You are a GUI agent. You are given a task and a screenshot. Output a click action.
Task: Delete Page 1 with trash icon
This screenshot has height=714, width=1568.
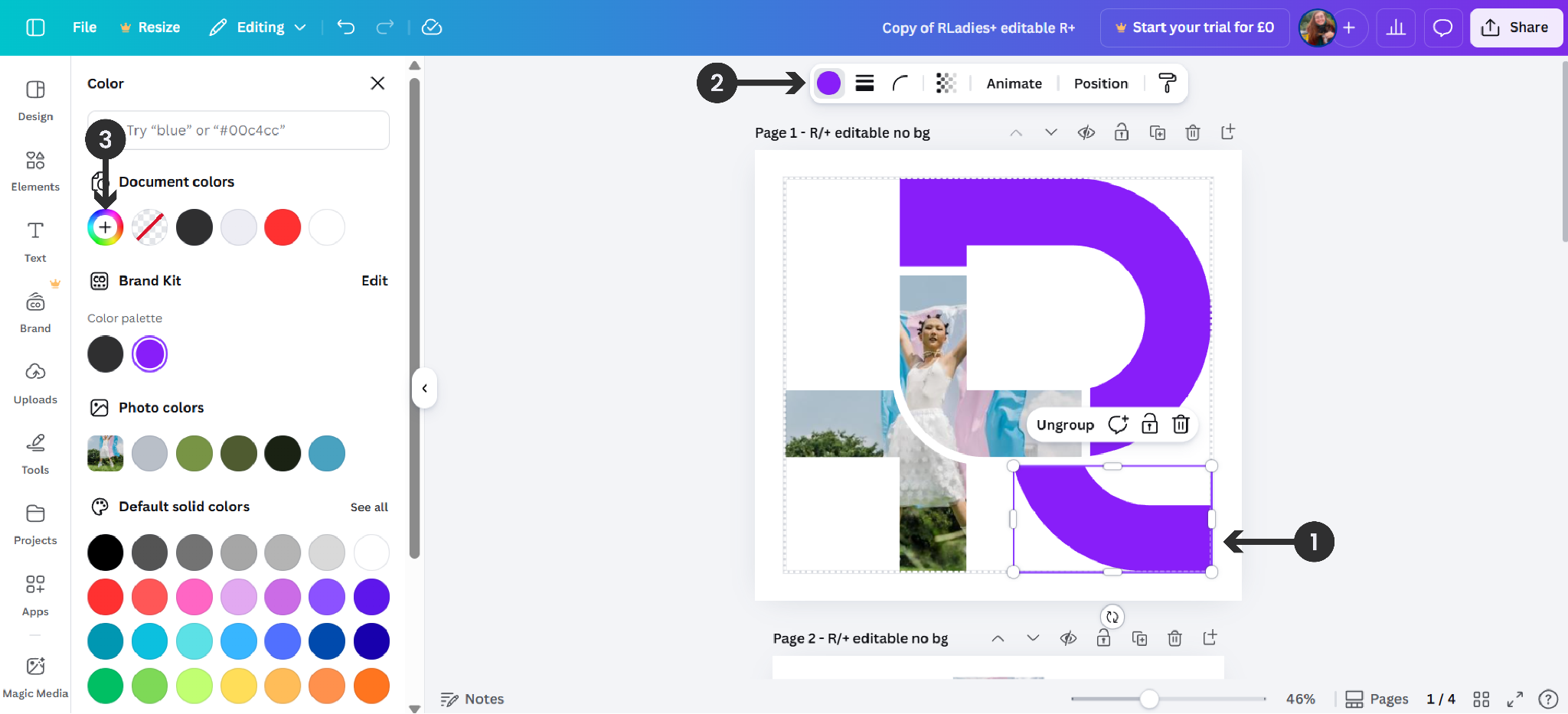point(1193,132)
